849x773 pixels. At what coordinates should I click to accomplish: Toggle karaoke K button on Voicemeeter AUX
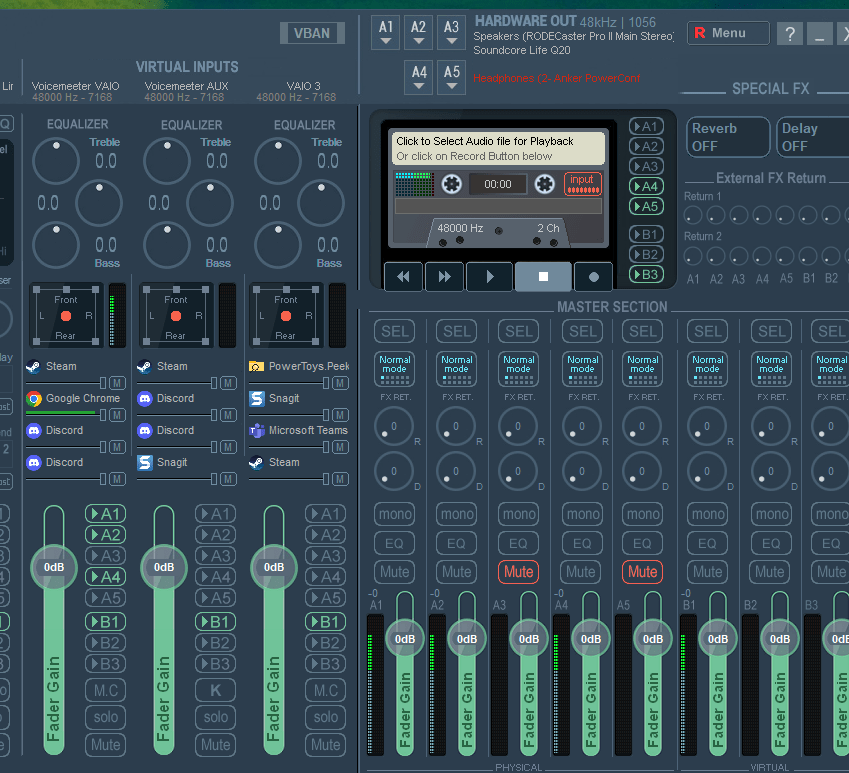click(215, 690)
